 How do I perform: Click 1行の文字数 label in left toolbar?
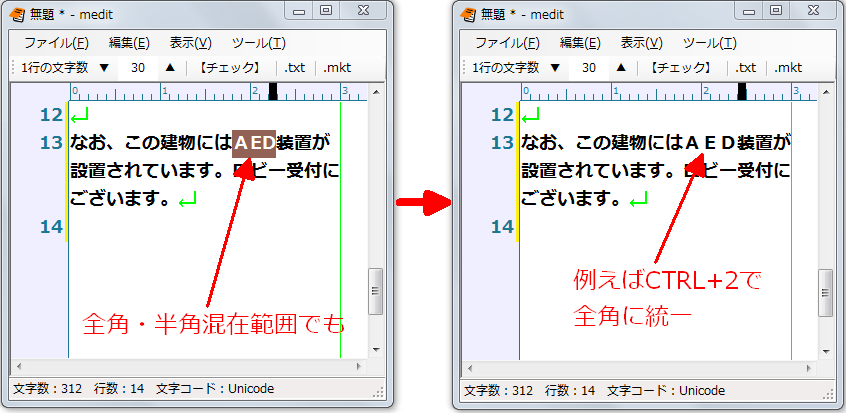coord(54,68)
